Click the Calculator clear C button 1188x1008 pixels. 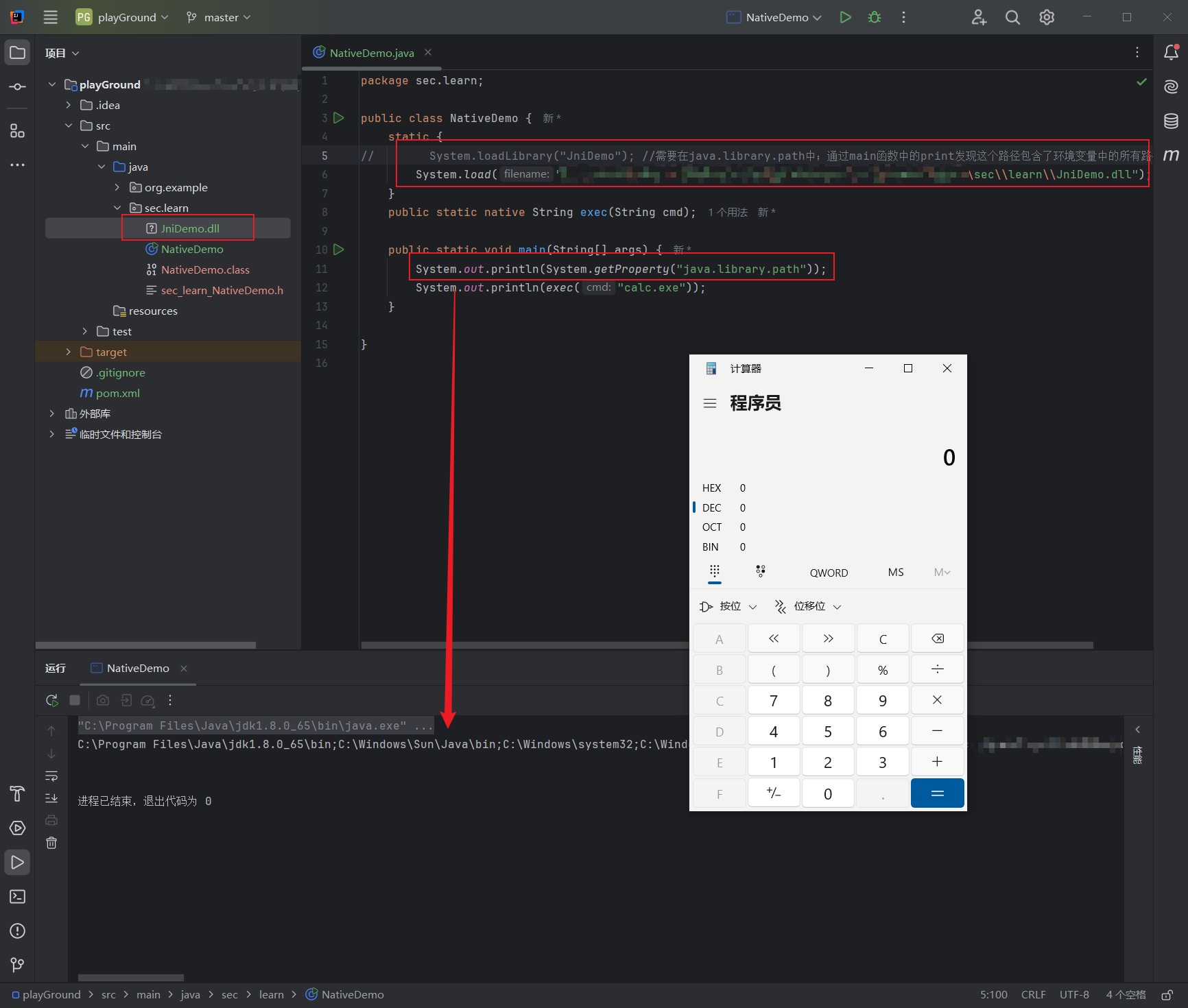(883, 639)
